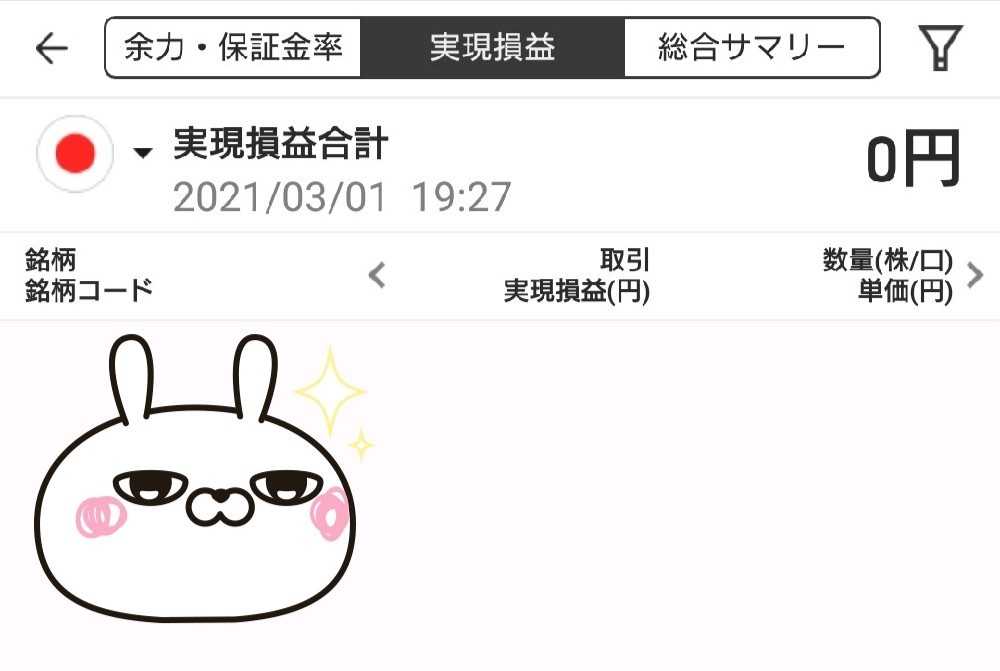Screen dimensions: 1000x671
Task: Open the 総合サマリー tab
Action: coord(752,48)
